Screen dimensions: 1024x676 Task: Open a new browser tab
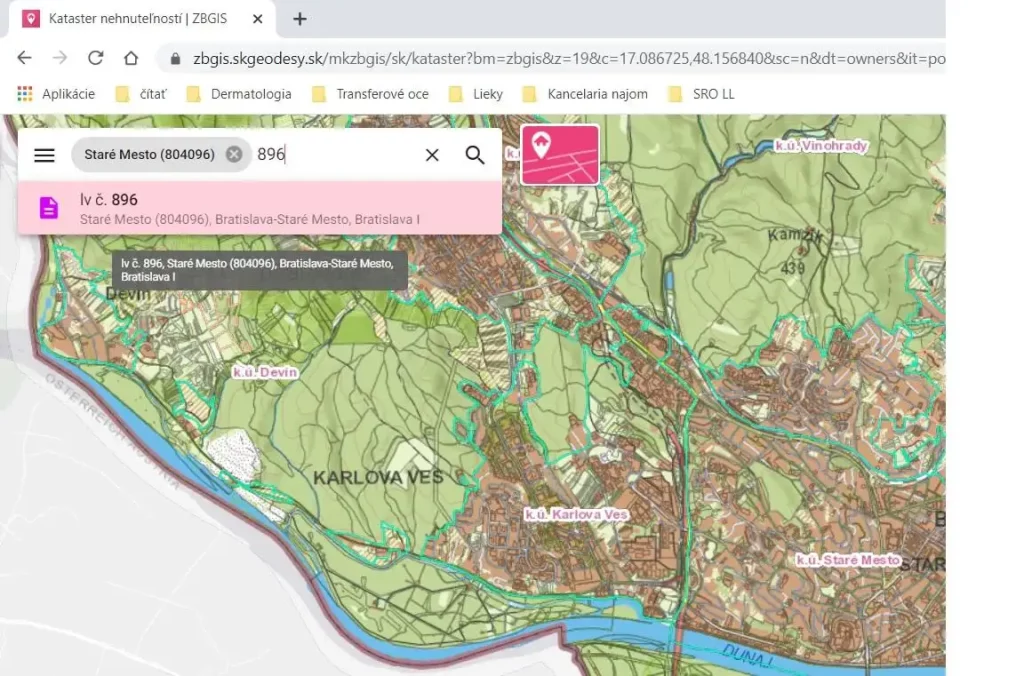pos(300,19)
